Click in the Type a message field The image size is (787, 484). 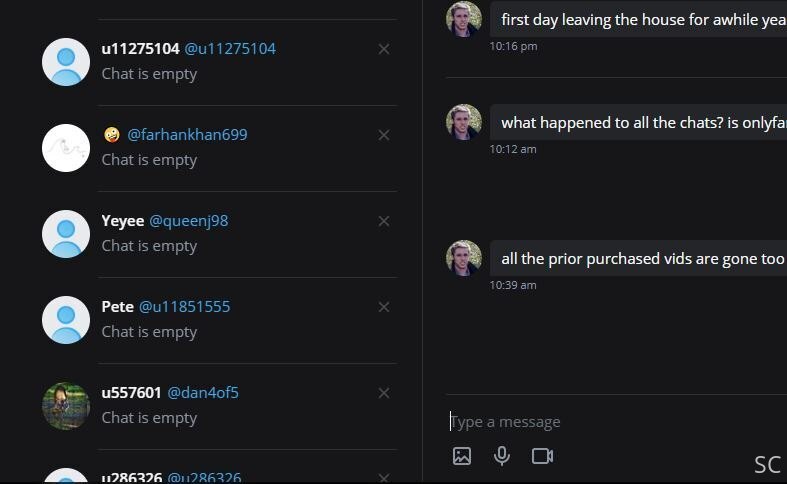[x=618, y=422]
